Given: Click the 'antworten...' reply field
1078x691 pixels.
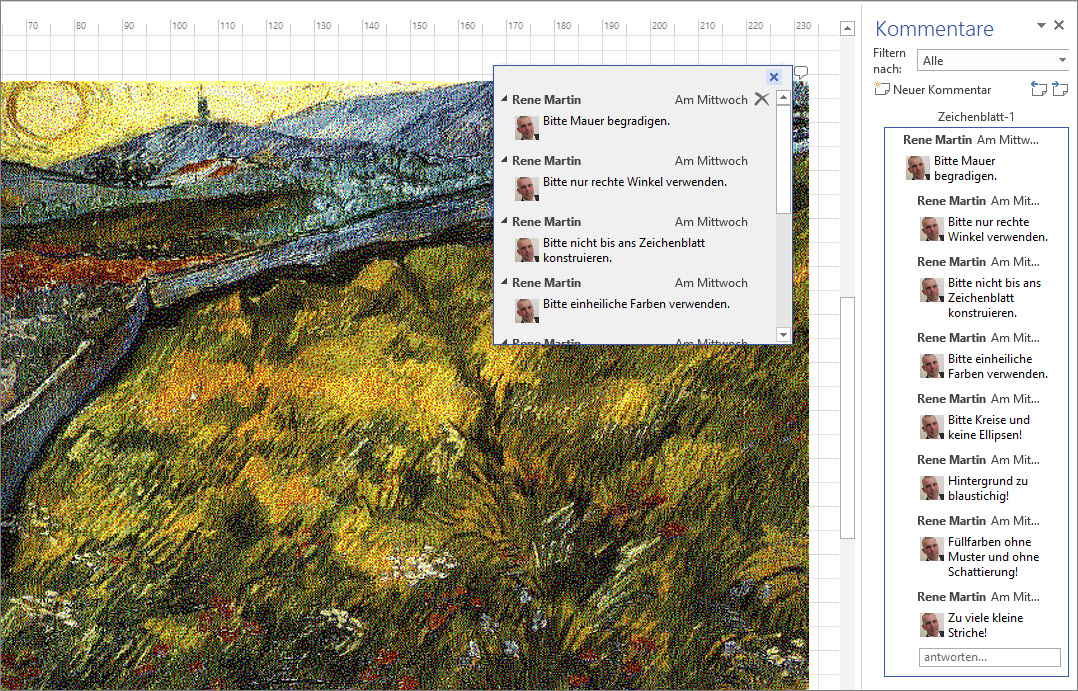Looking at the screenshot, I should [x=989, y=657].
